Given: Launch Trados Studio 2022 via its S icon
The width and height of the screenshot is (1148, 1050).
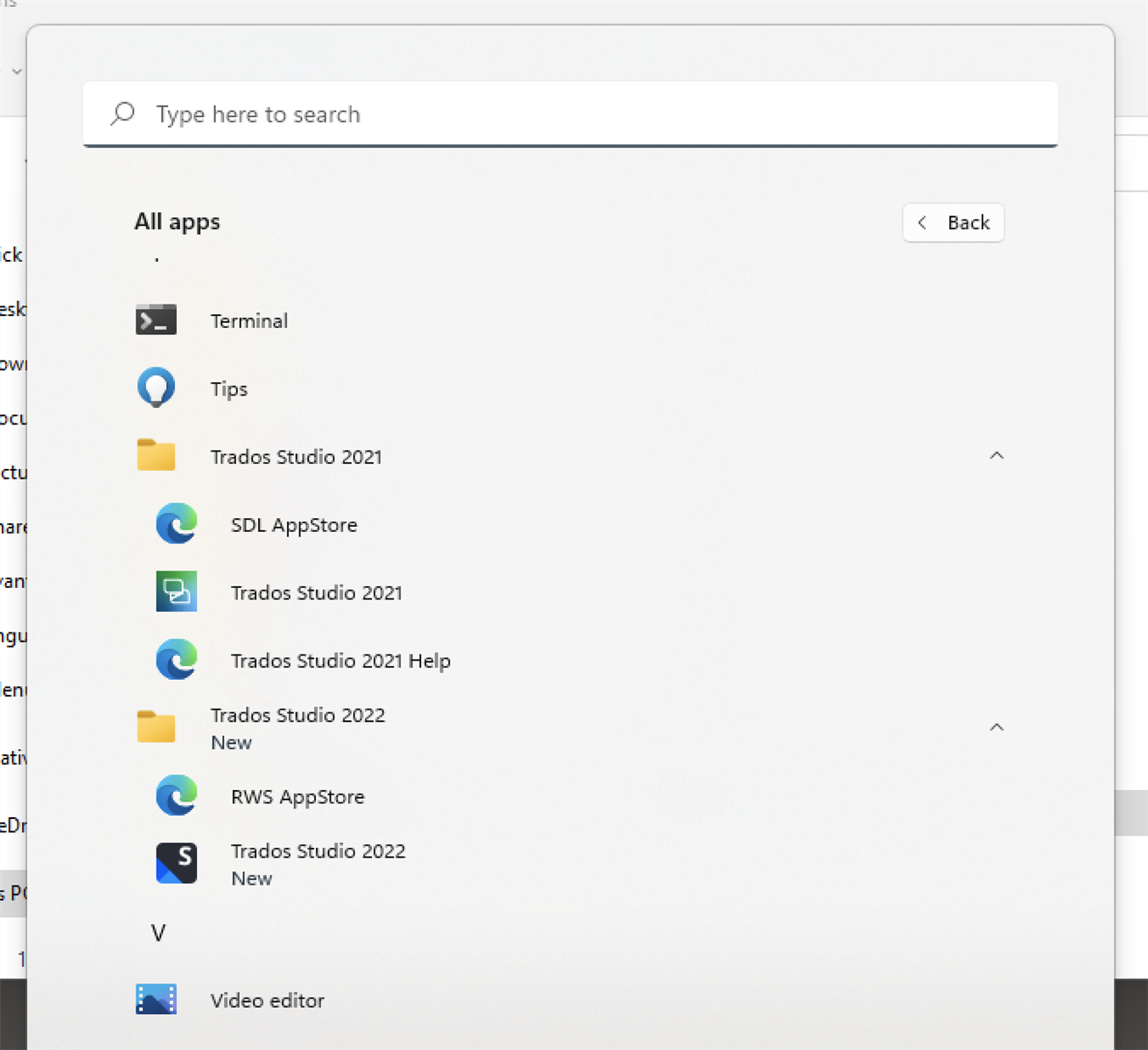Looking at the screenshot, I should coord(176,864).
